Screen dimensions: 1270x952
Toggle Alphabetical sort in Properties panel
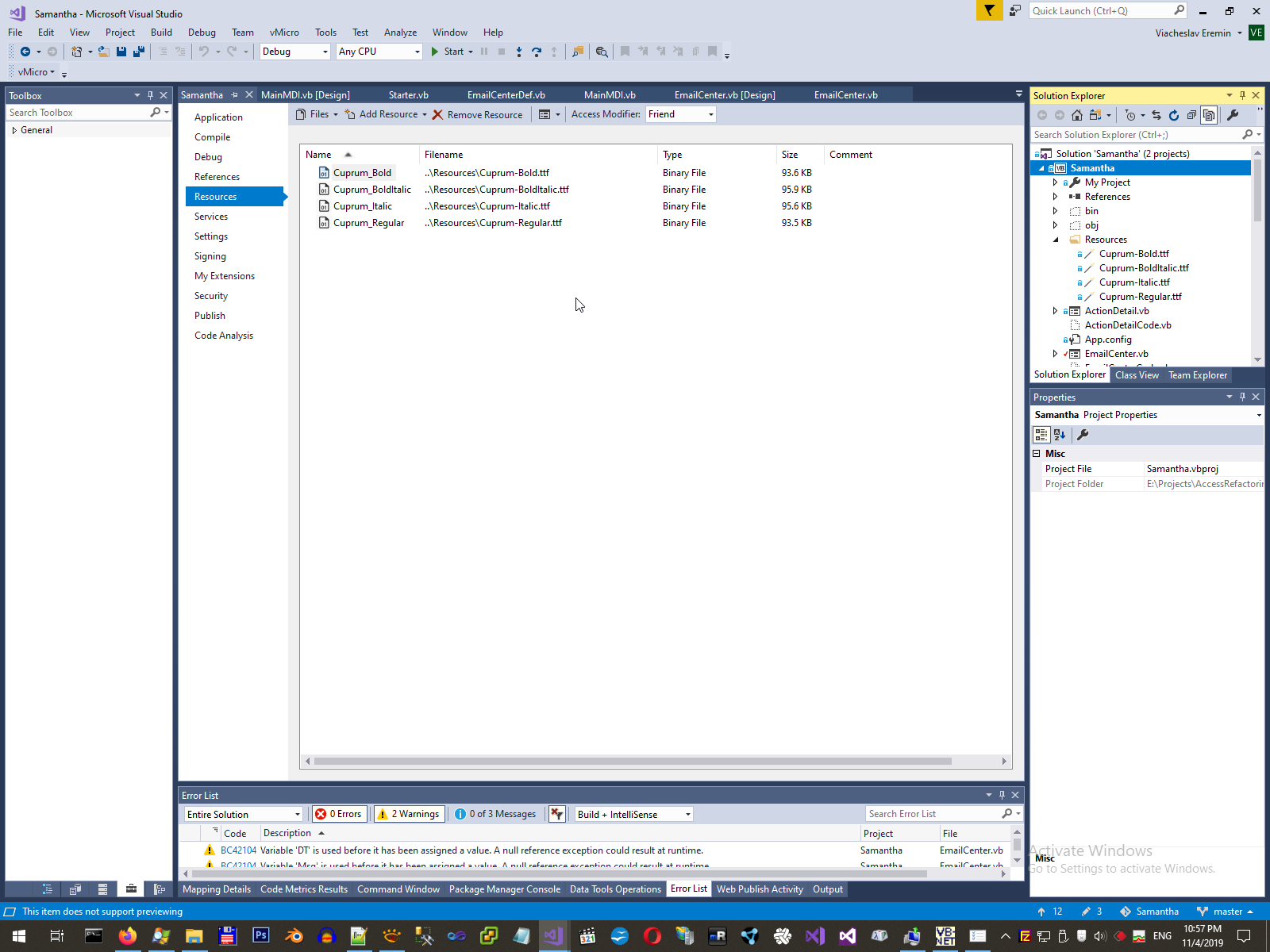(1060, 435)
